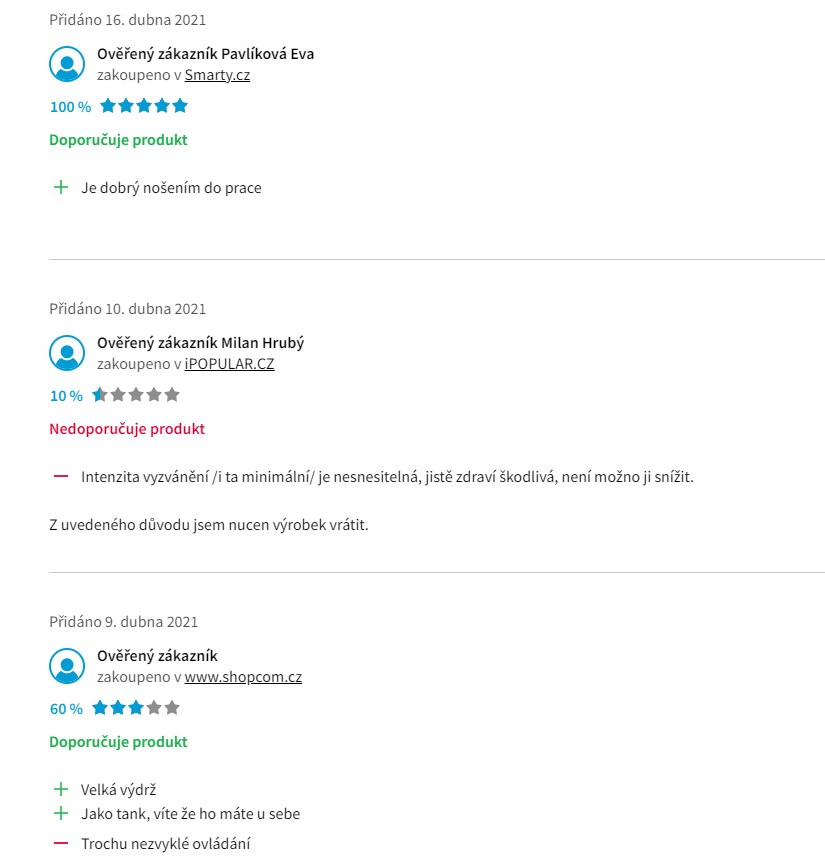Click the anonymous verified customer's avatar icon
The height and width of the screenshot is (859, 825).
(x=67, y=666)
